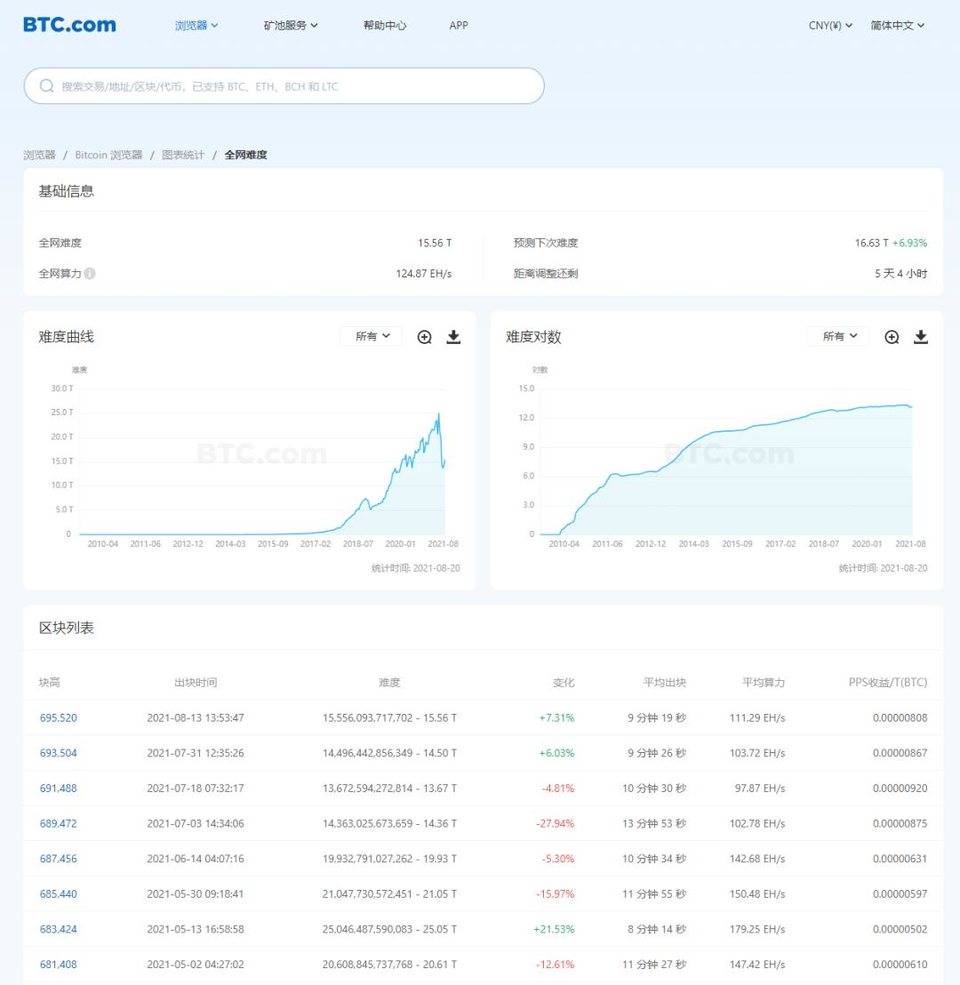Open the 浏览器 dropdown menu
960x985 pixels.
[196, 25]
